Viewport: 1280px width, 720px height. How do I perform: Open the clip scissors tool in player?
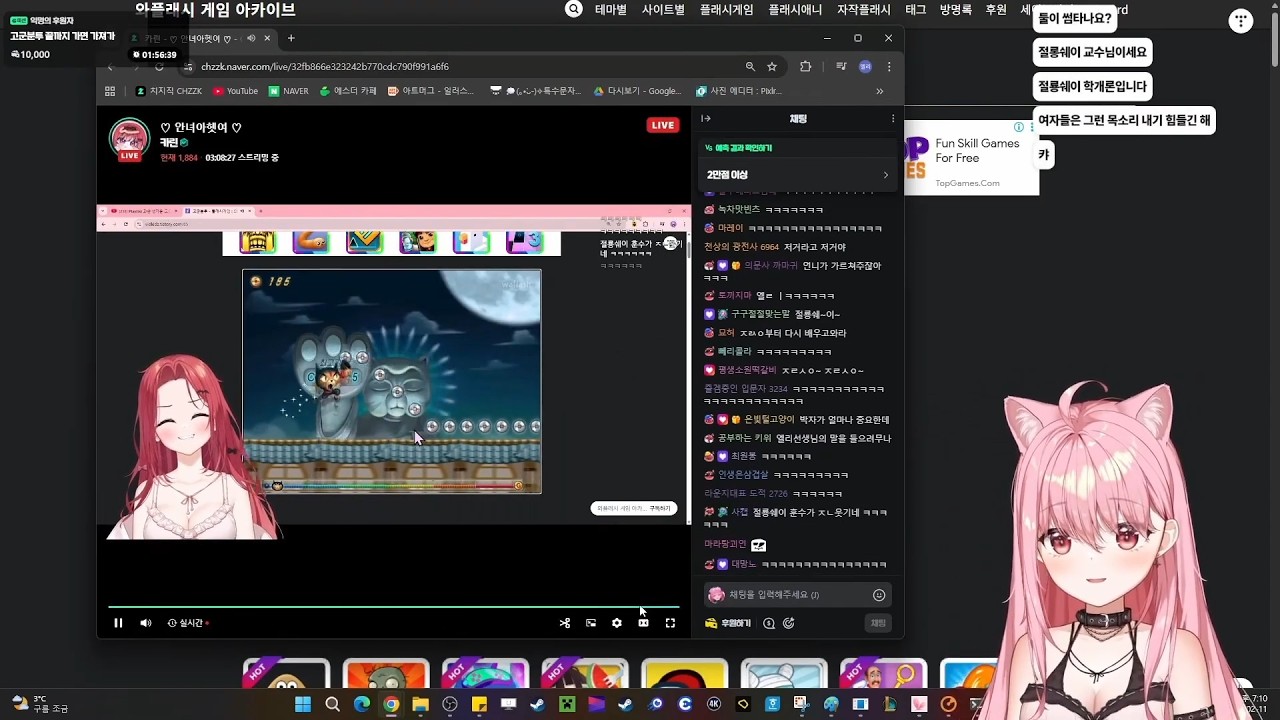point(565,623)
